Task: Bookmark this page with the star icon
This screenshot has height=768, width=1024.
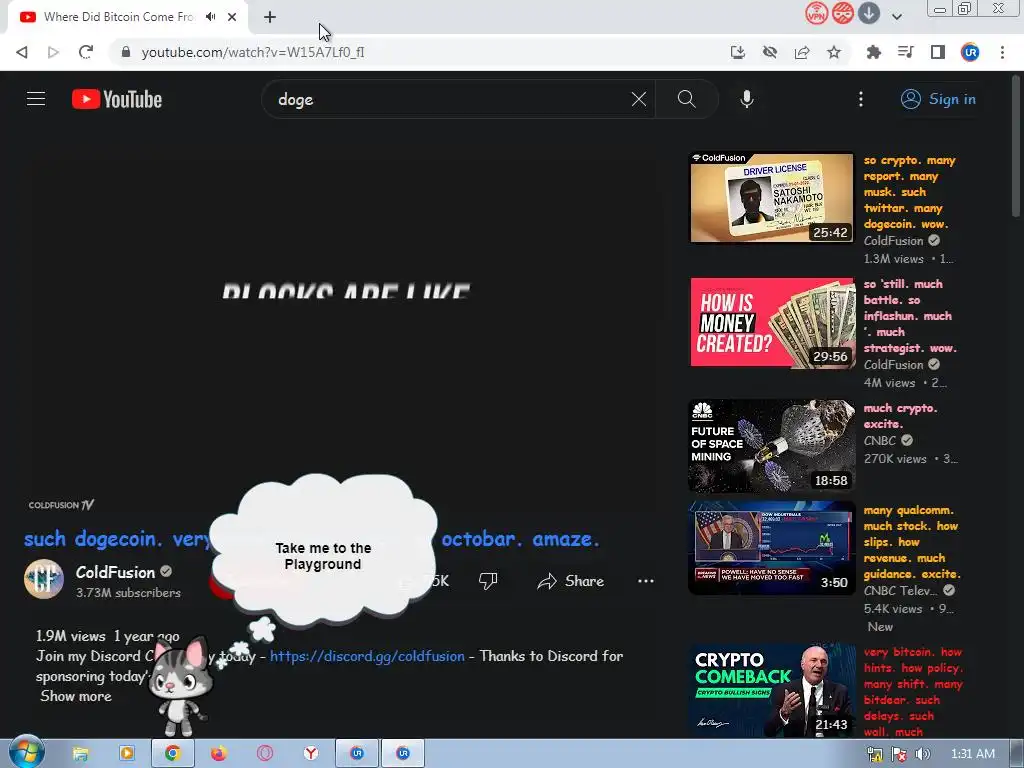Action: tap(834, 52)
